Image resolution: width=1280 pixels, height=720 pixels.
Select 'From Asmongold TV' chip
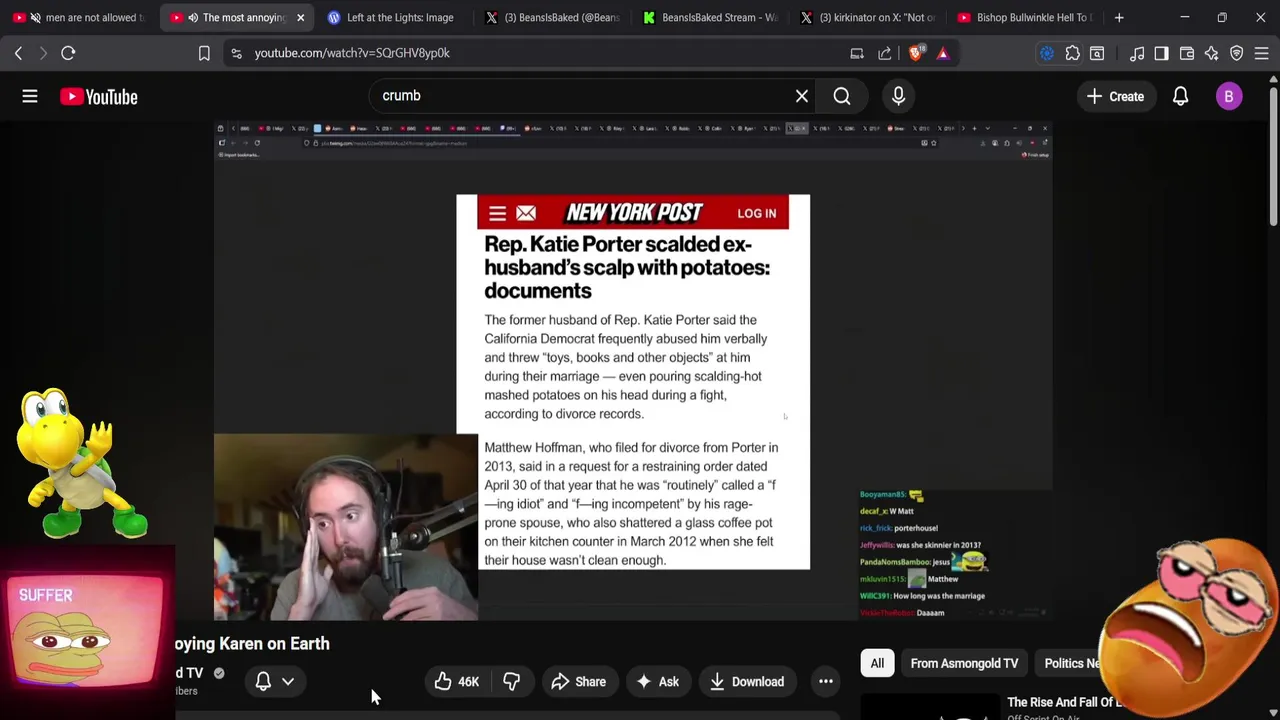click(x=964, y=663)
